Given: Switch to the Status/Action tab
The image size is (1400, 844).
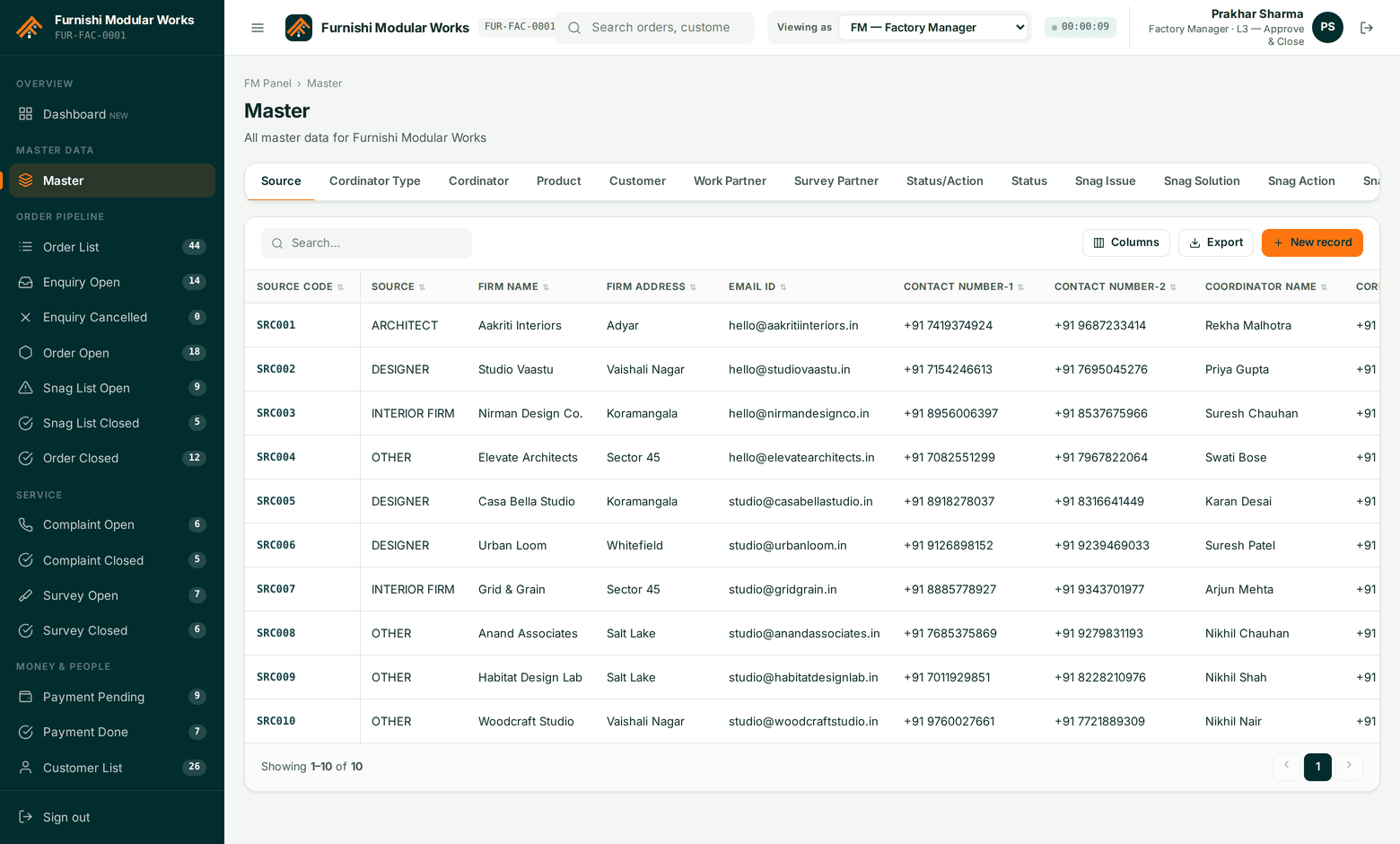Looking at the screenshot, I should [x=945, y=181].
